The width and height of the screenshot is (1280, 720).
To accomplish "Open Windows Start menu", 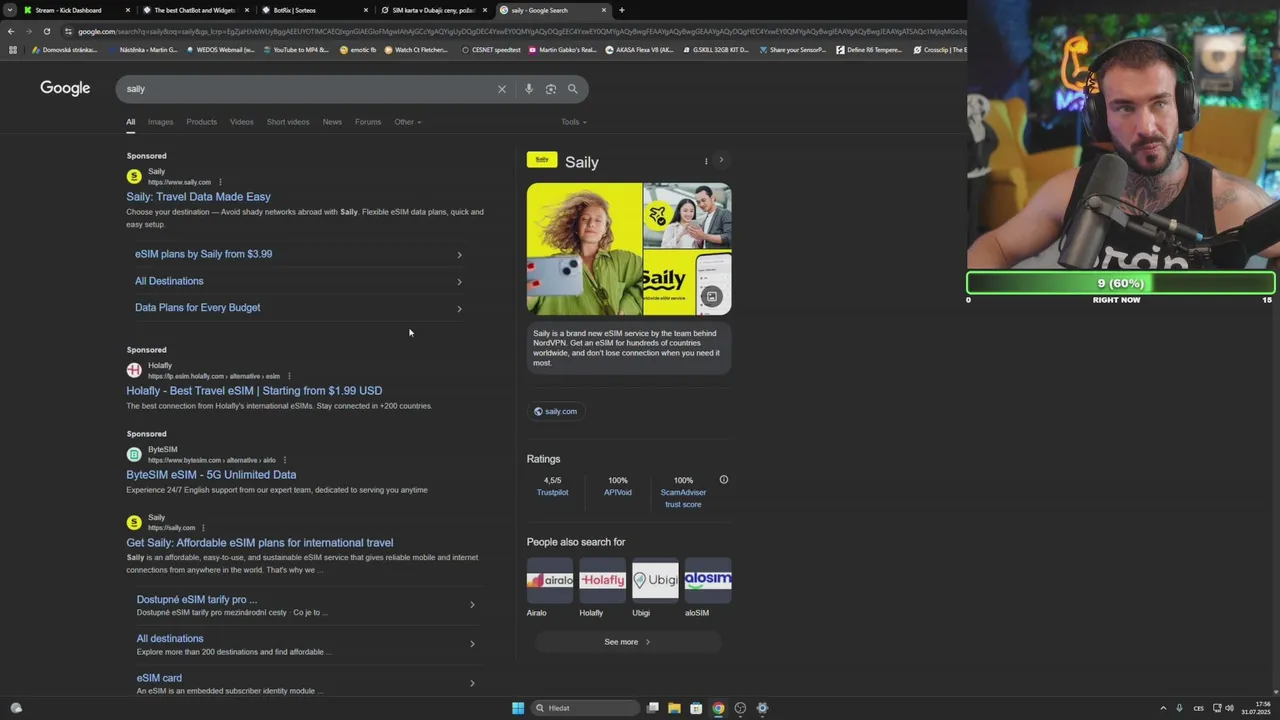I will tap(518, 708).
